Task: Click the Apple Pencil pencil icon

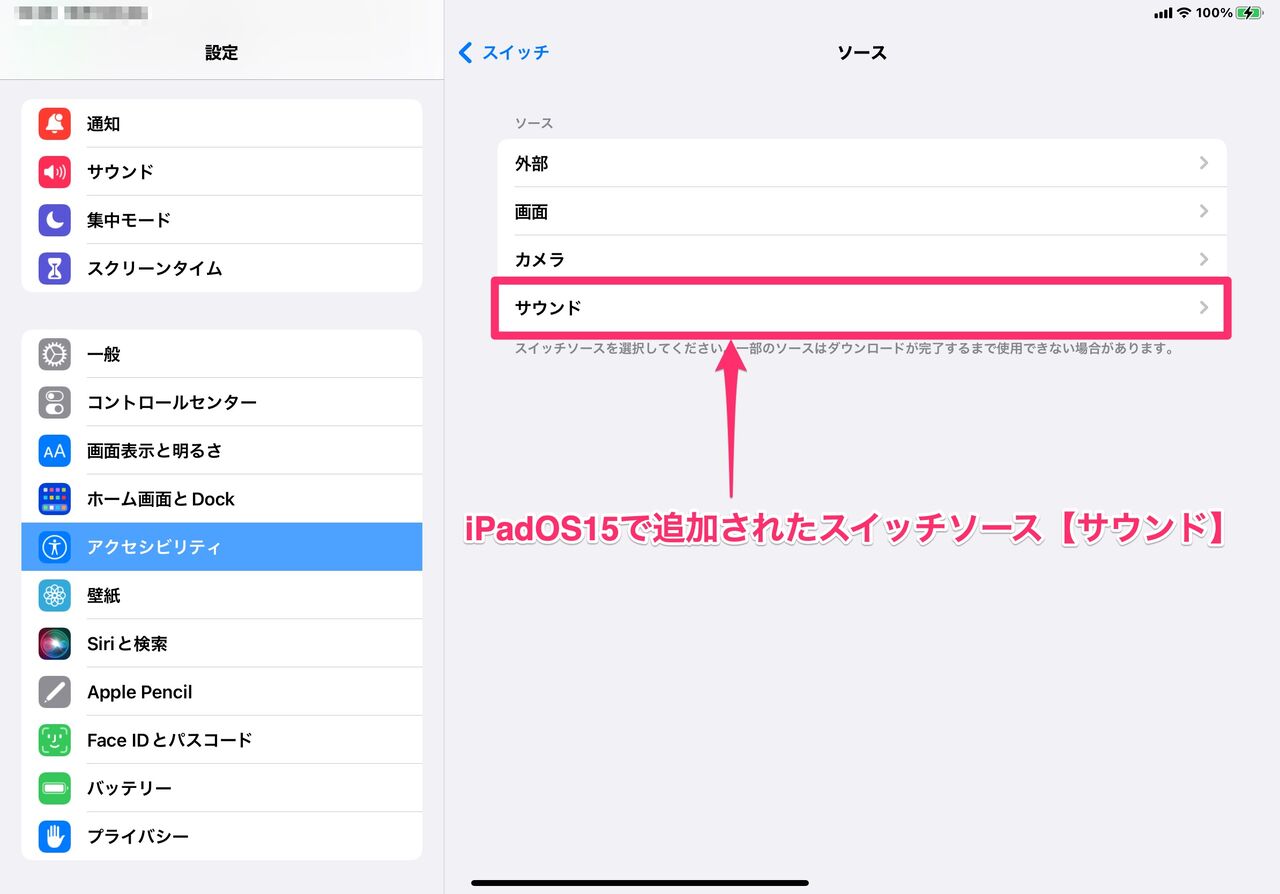Action: click(54, 691)
